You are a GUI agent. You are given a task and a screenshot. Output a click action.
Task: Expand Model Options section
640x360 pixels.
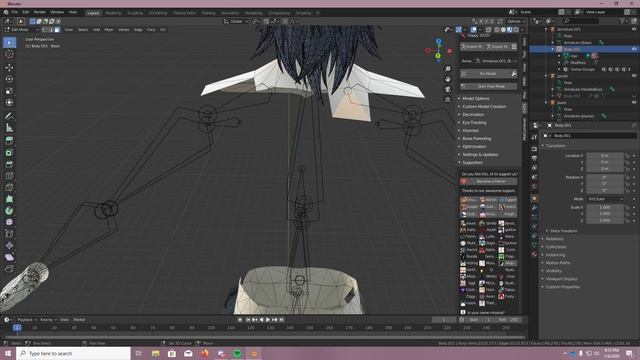(476, 99)
